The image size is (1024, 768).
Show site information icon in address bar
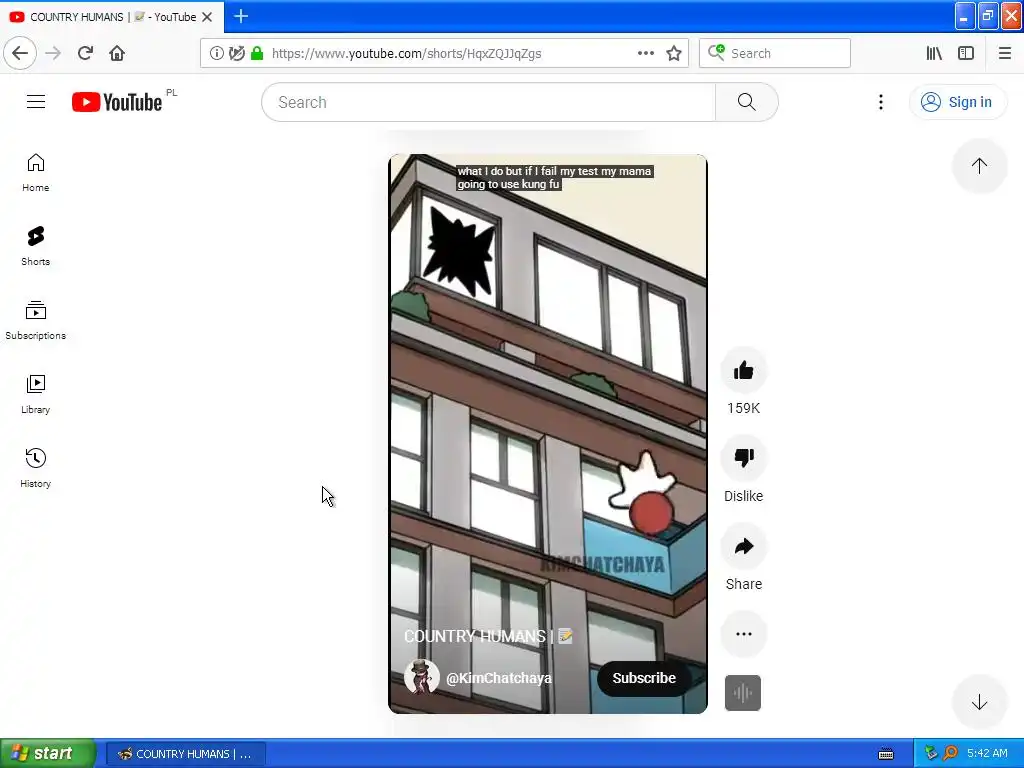coord(216,54)
